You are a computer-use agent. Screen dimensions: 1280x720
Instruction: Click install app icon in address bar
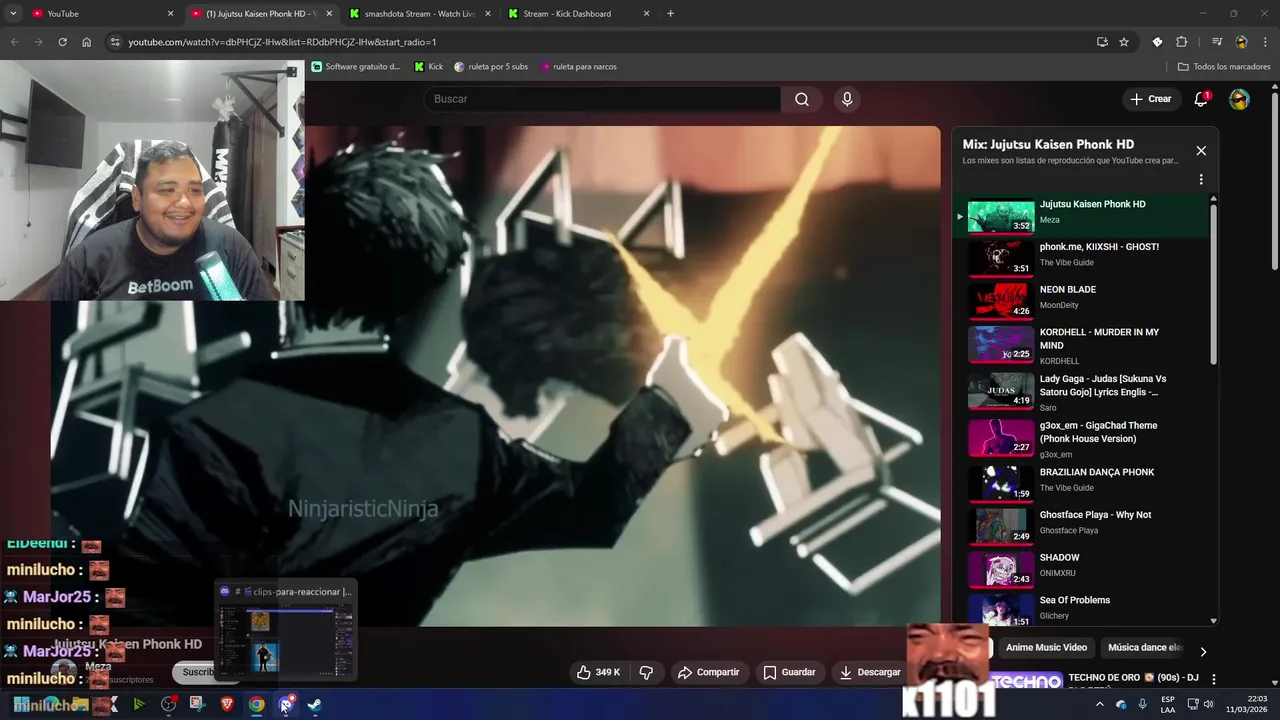pos(1102,42)
